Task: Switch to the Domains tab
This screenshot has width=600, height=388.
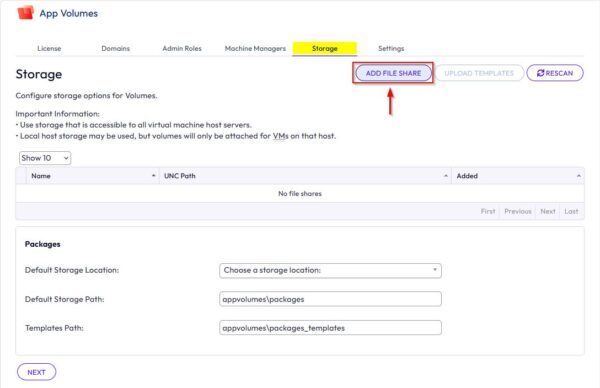Action: (x=116, y=49)
